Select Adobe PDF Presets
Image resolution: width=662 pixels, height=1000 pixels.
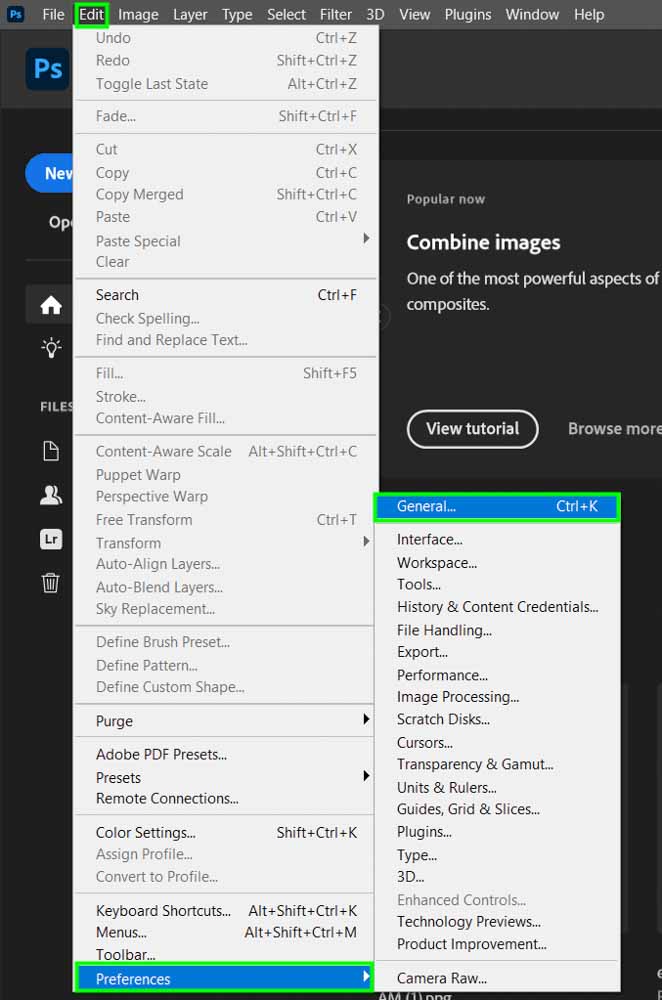tap(225, 754)
